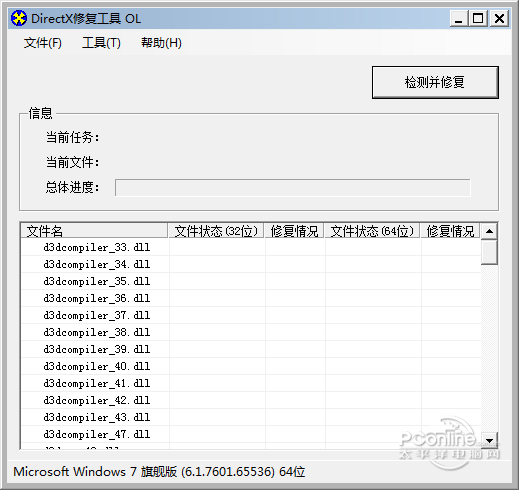This screenshot has width=519, height=490.
Task: Click the last 修复情况 column header
Action: click(x=450, y=231)
